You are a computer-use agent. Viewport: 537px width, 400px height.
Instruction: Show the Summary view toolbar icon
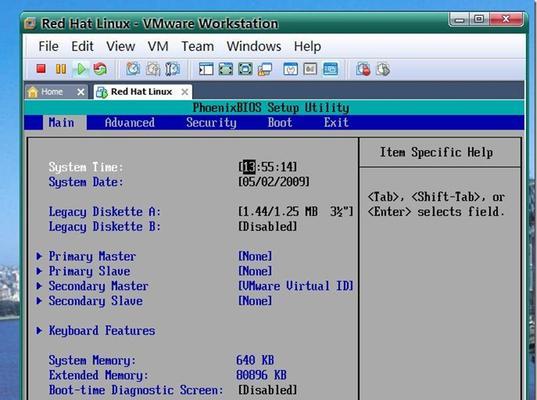(290, 69)
